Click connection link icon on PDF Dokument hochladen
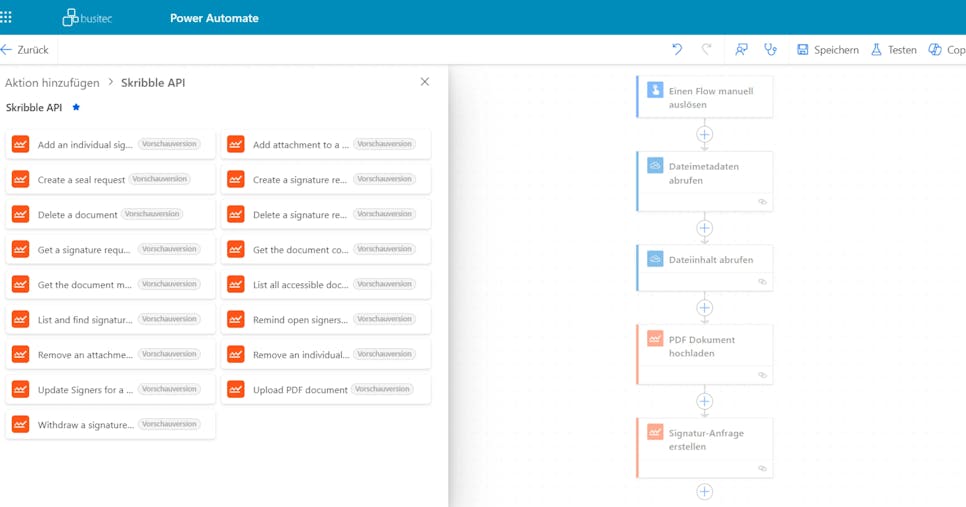The height and width of the screenshot is (507, 966). point(762,375)
